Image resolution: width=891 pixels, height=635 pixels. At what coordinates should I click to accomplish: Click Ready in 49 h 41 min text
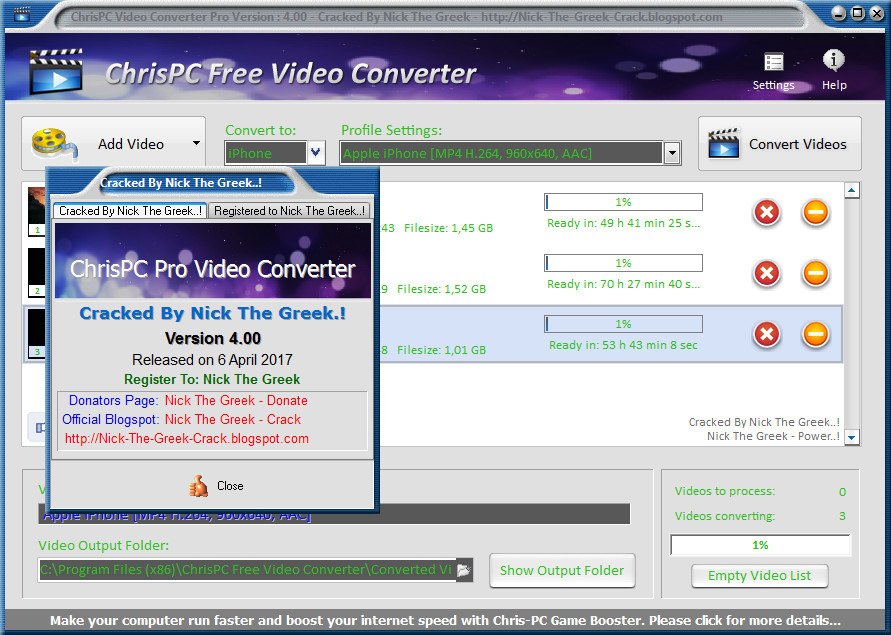(x=623, y=223)
